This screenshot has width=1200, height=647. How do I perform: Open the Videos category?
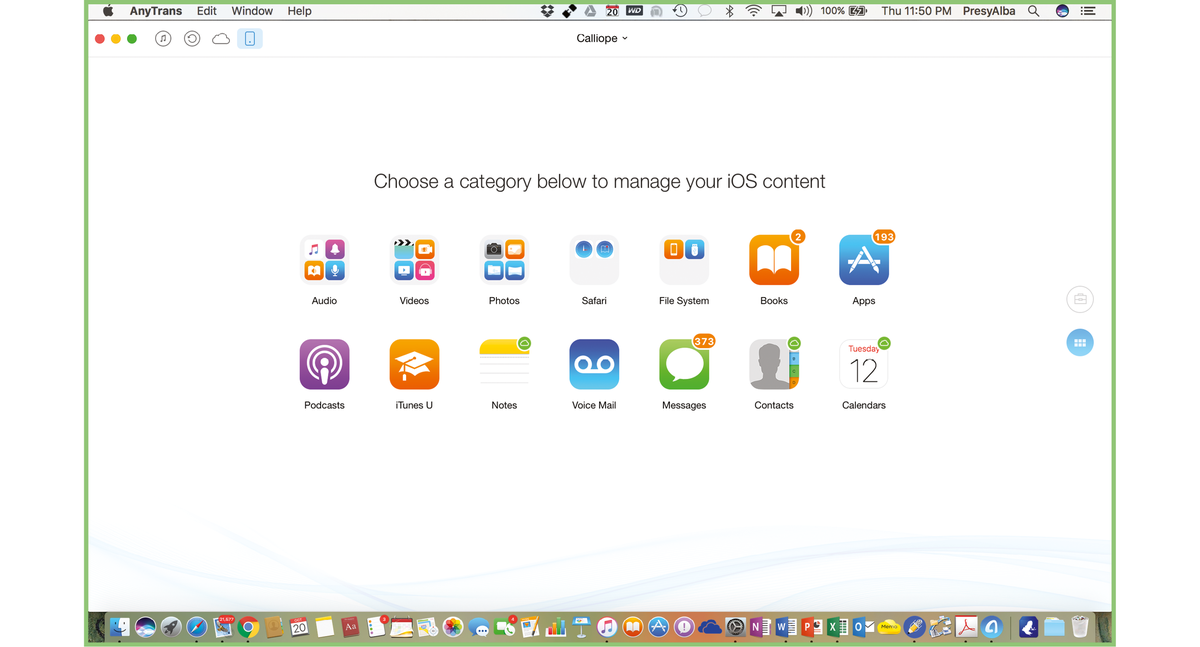tap(414, 260)
